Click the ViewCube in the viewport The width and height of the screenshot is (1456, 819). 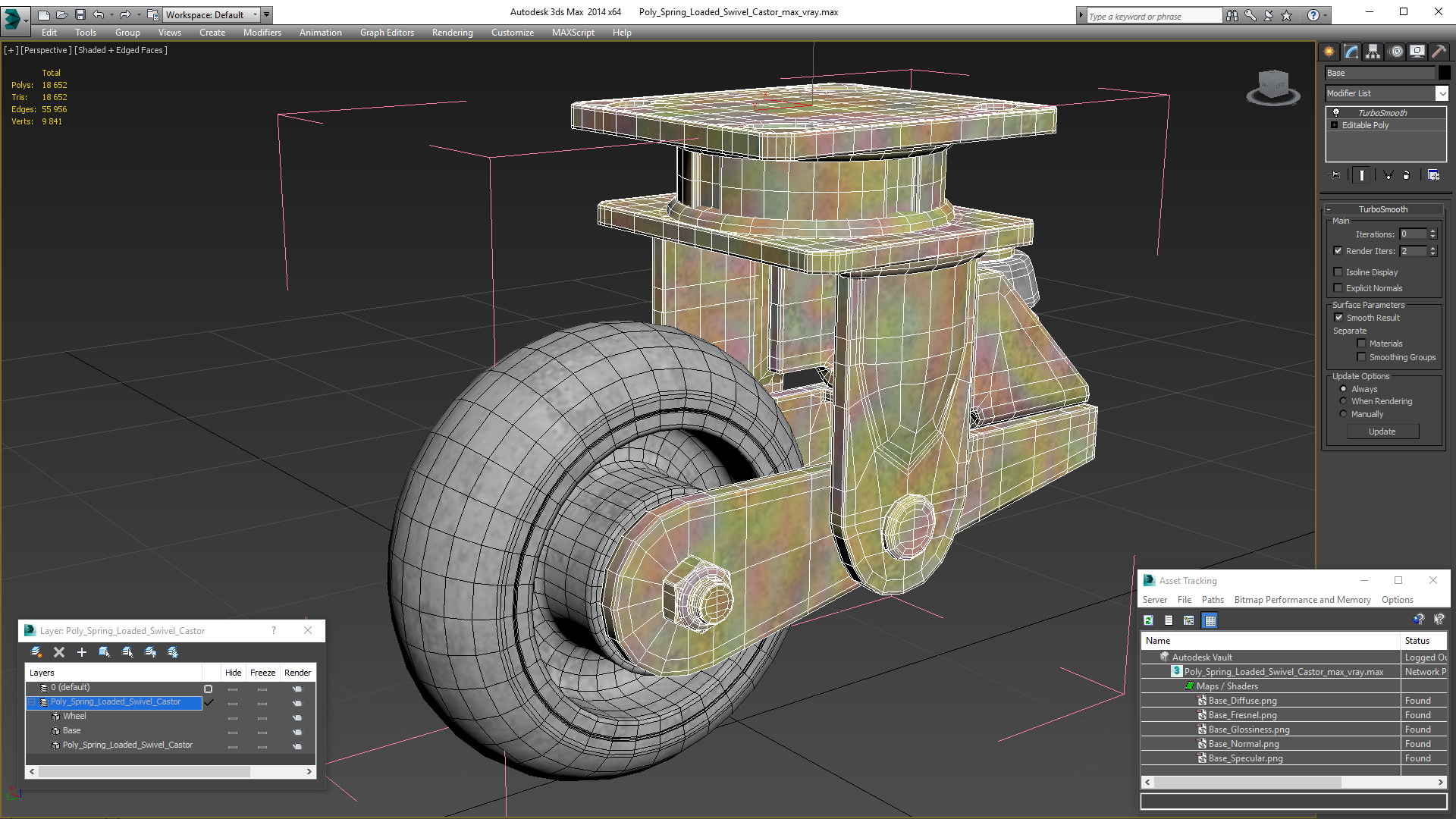click(1273, 87)
